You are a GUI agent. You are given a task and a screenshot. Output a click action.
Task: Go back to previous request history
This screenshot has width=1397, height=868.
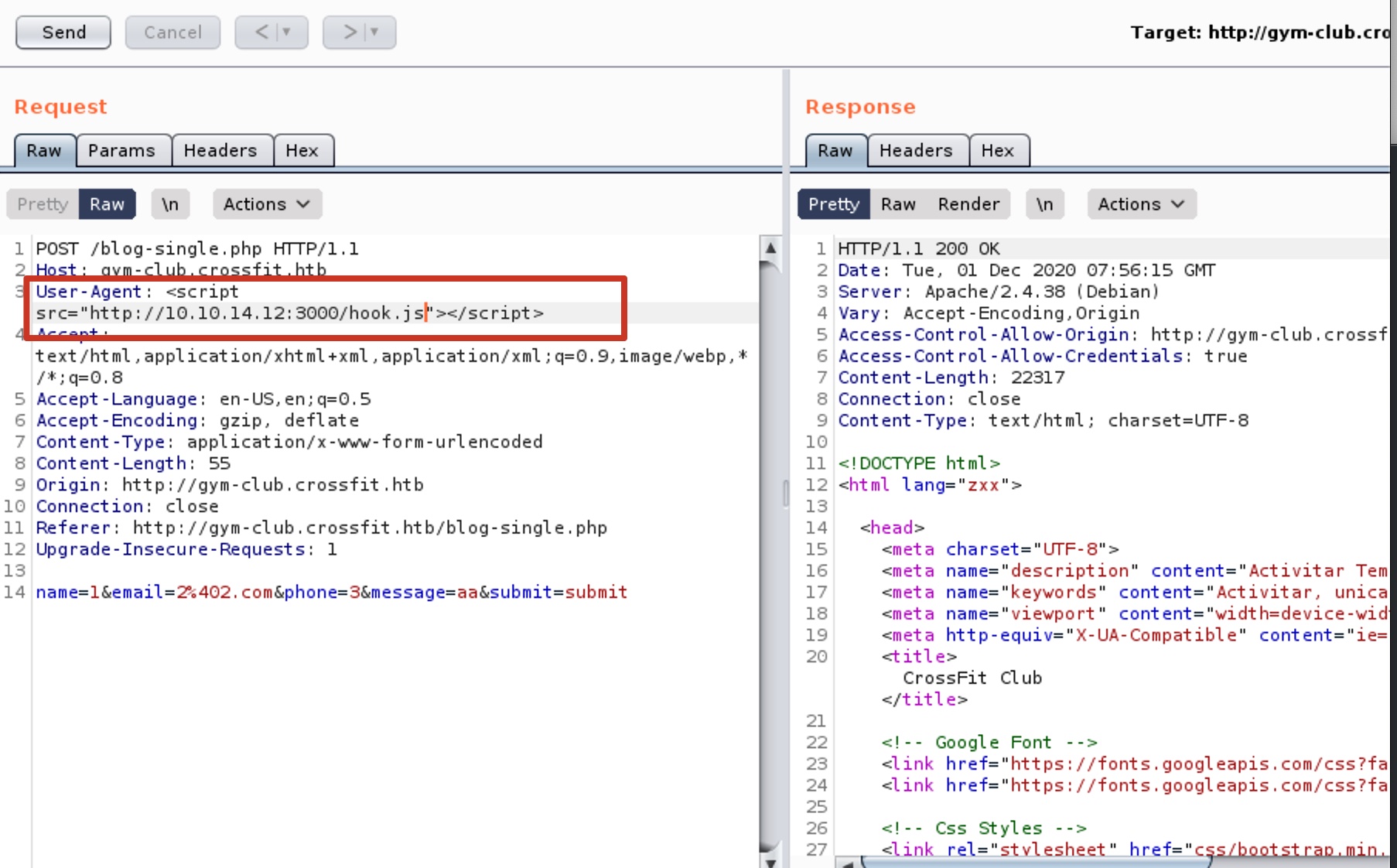[262, 32]
